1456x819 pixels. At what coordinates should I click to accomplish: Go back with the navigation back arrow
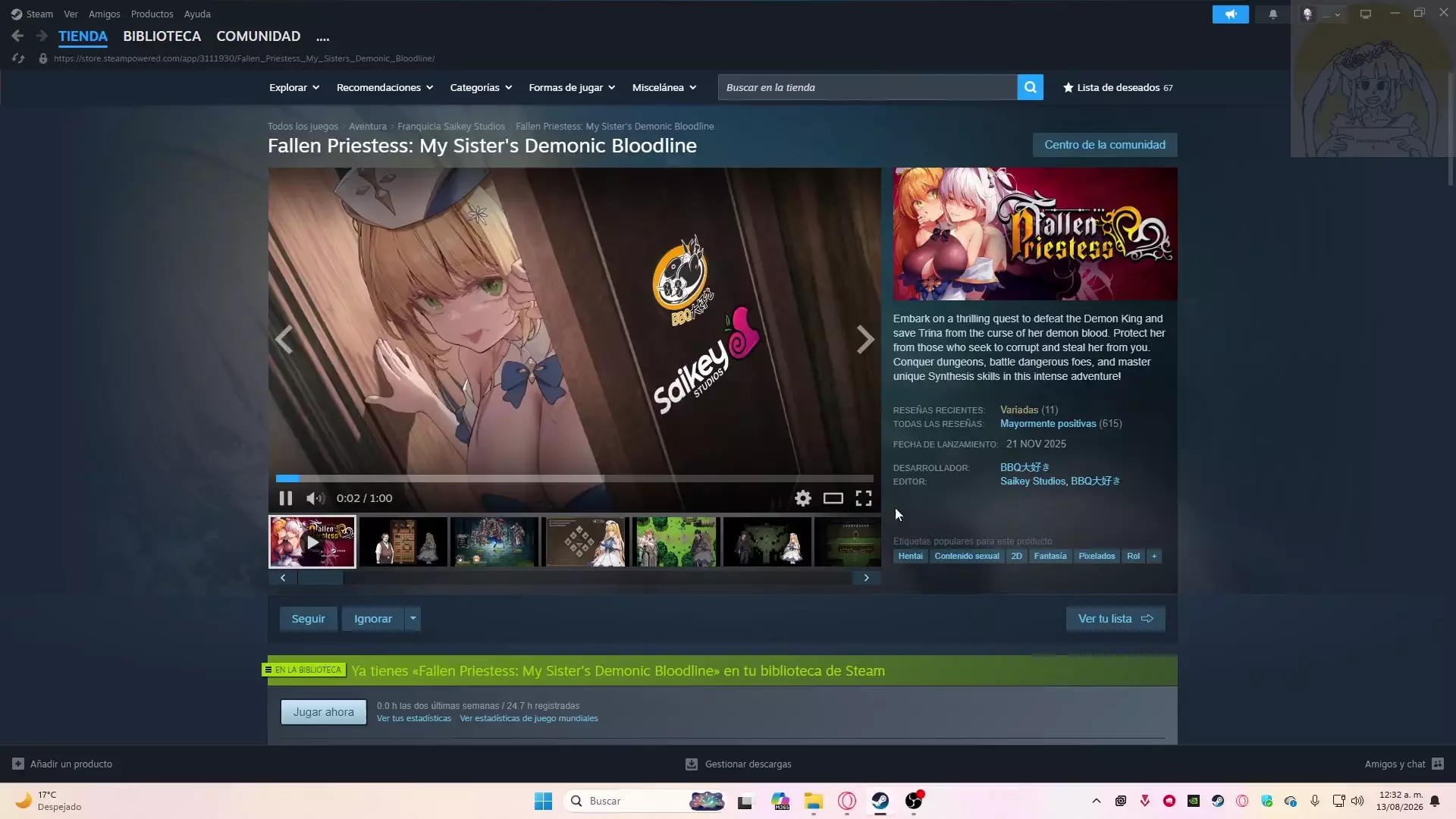tap(17, 36)
